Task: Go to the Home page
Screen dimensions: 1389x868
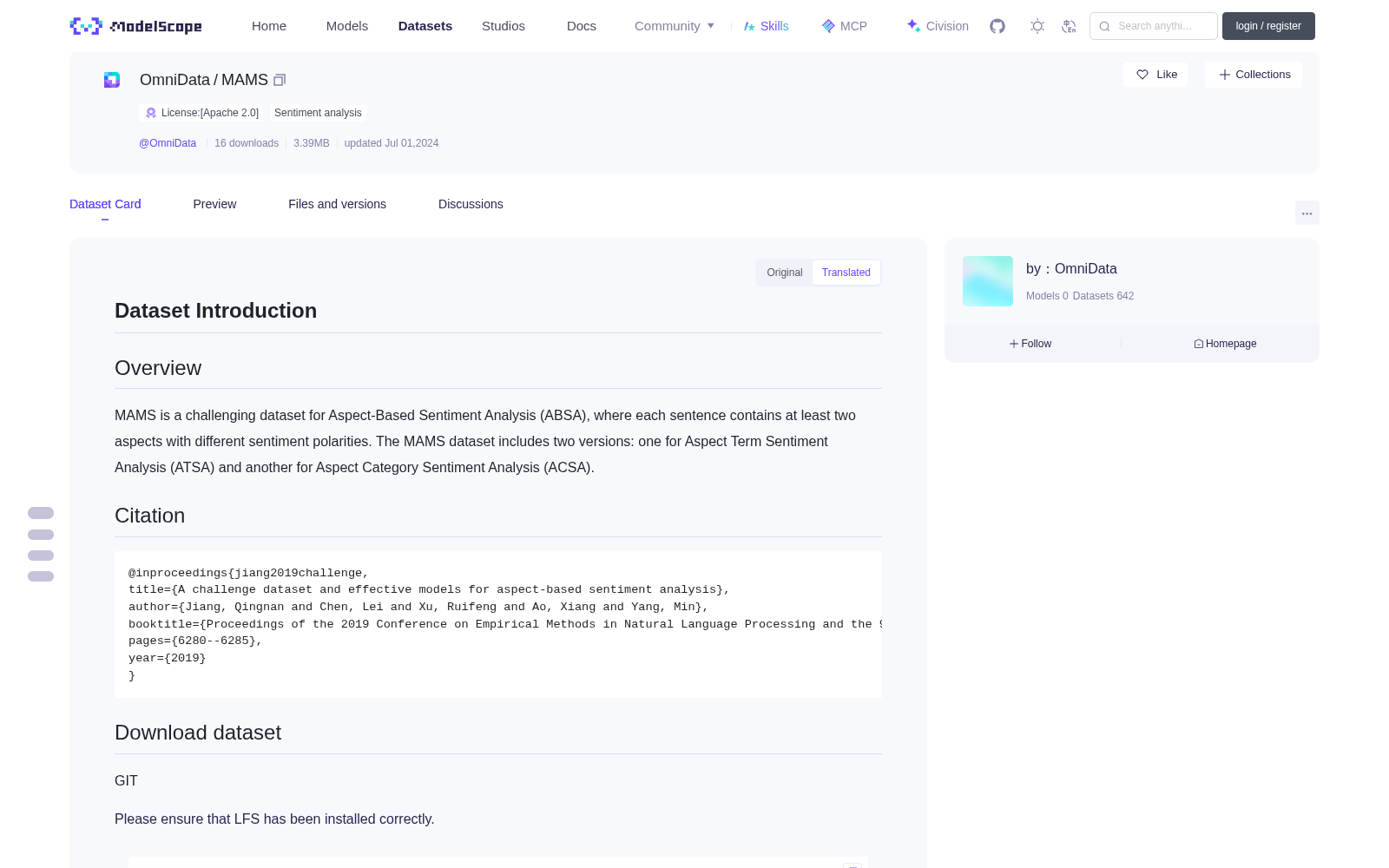Action: pos(269,26)
